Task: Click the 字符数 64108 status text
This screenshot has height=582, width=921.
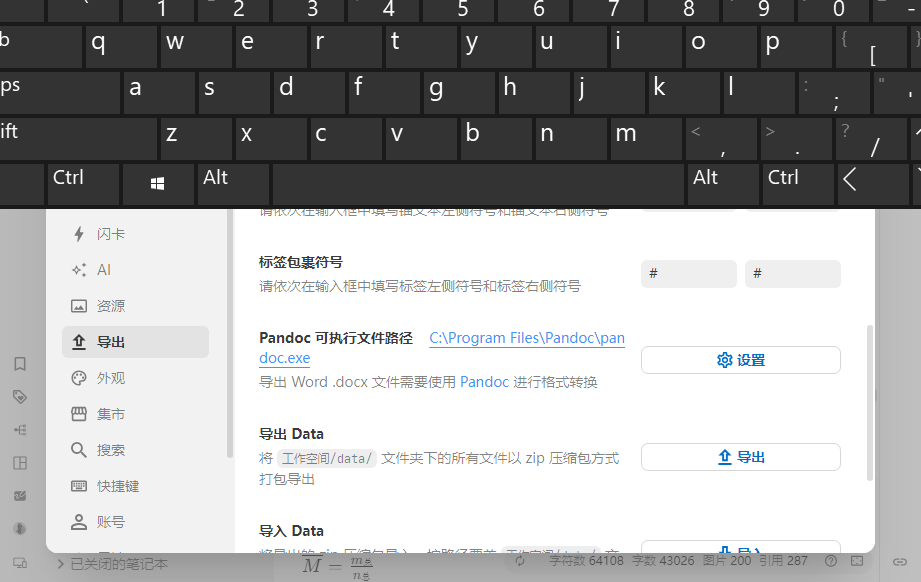Action: point(586,561)
